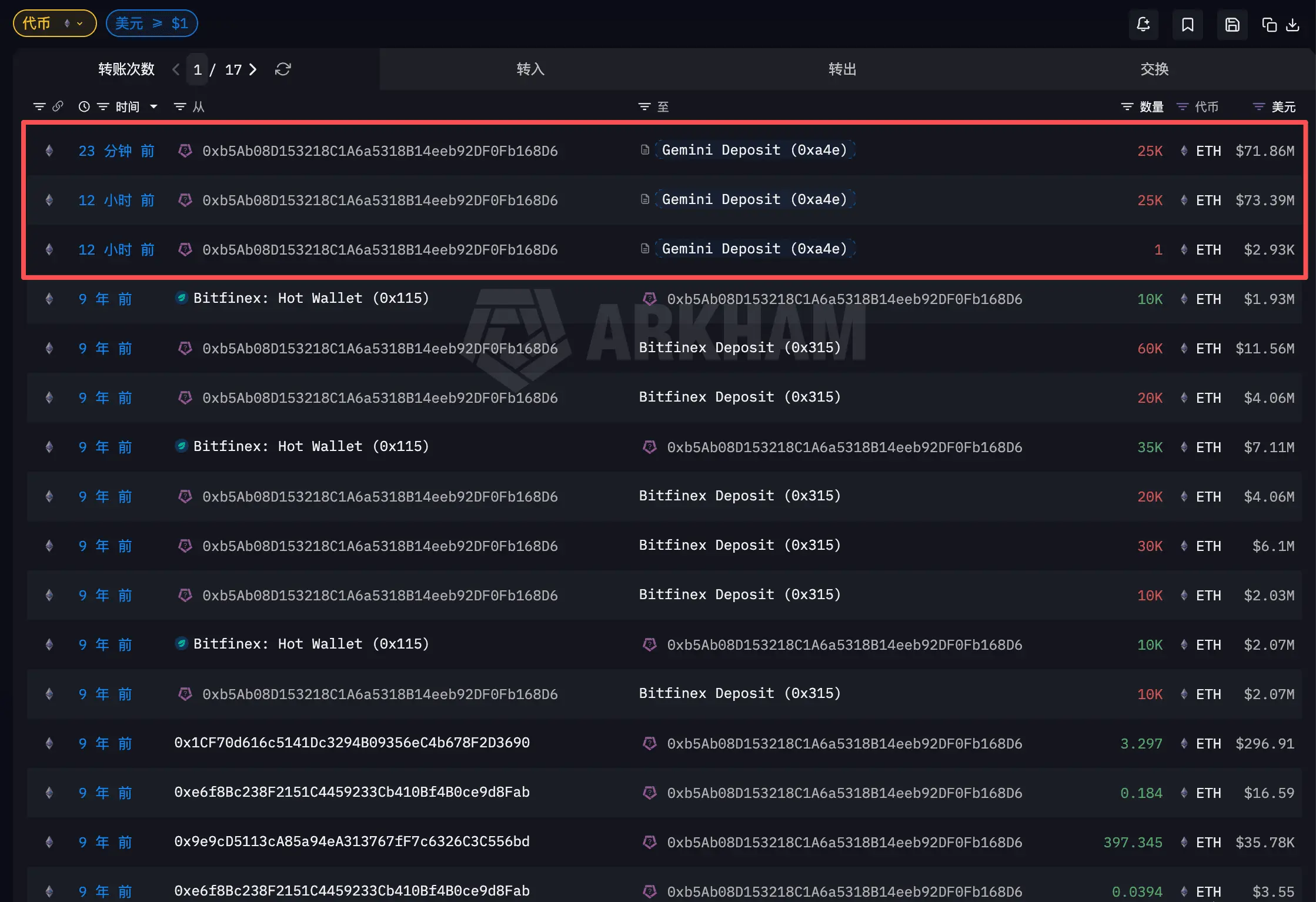
Task: Click the 美元 ≥ $1 filter chip
Action: [152, 24]
